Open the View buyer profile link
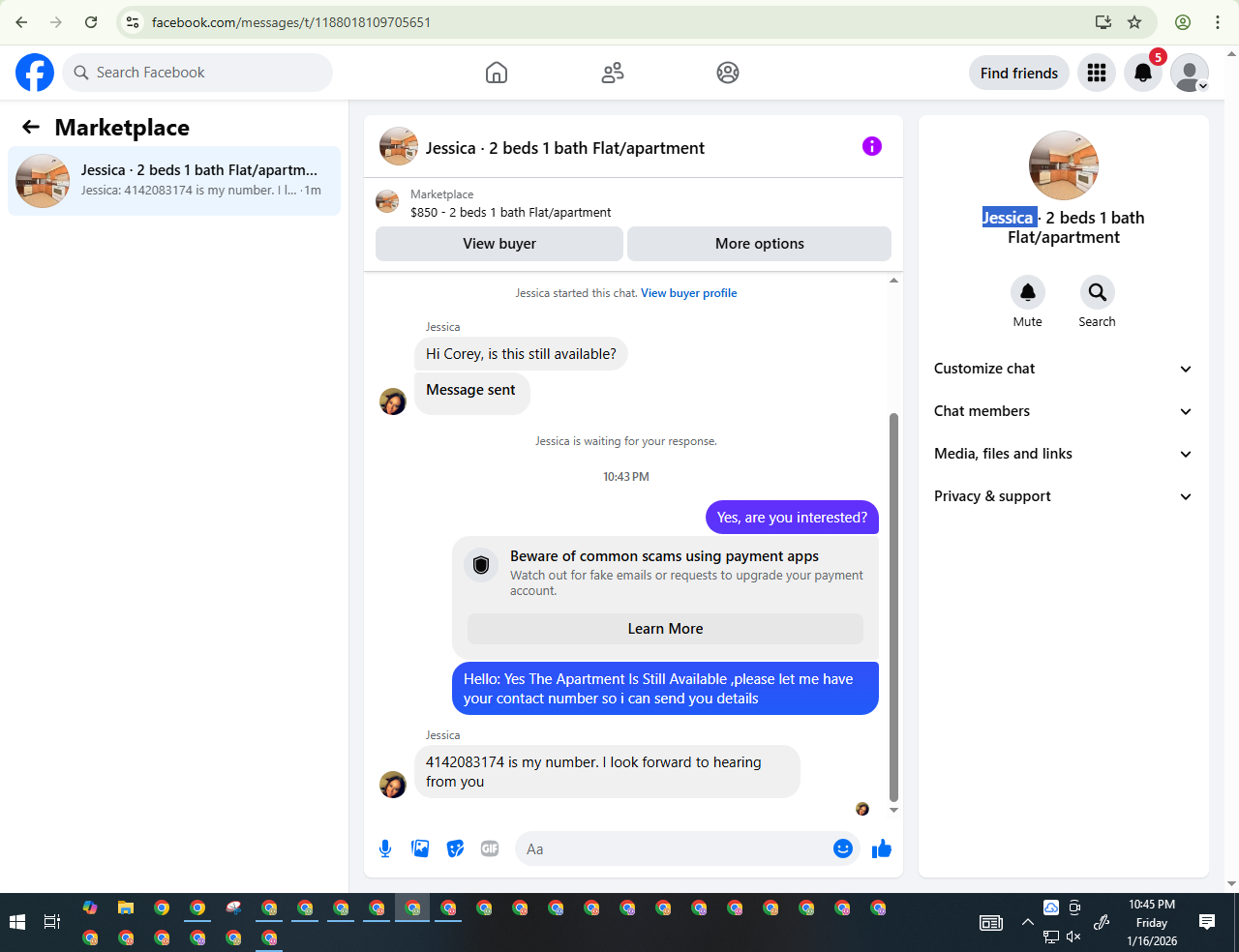This screenshot has height=952, width=1239. click(688, 293)
